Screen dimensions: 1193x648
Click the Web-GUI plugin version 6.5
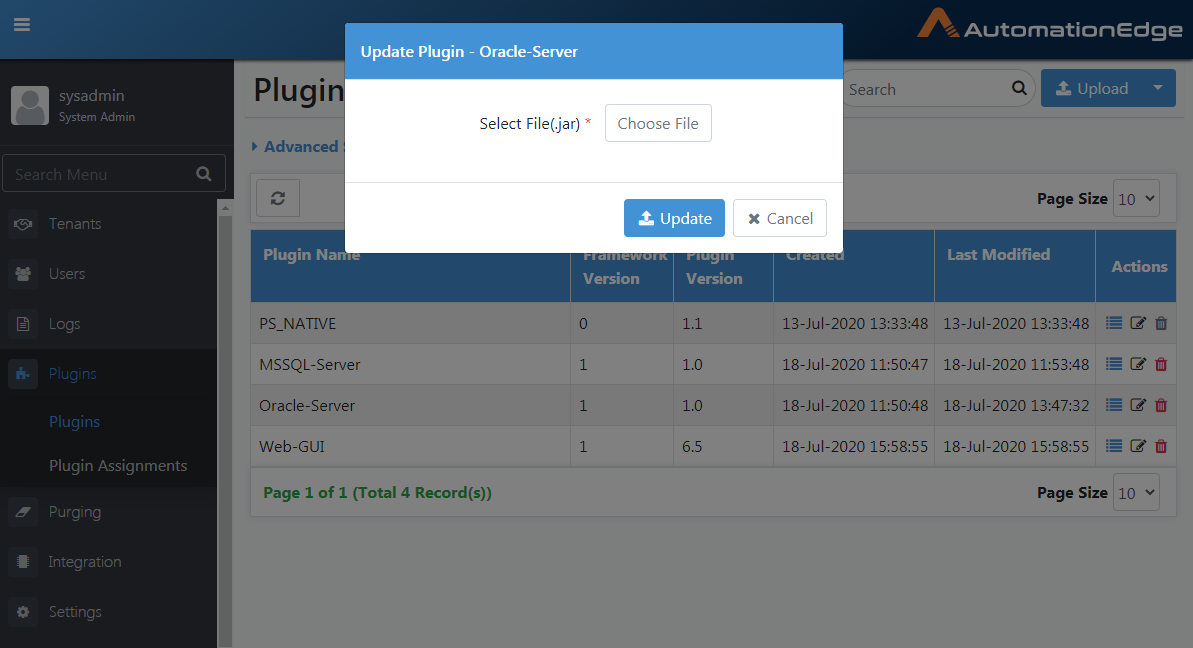692,446
